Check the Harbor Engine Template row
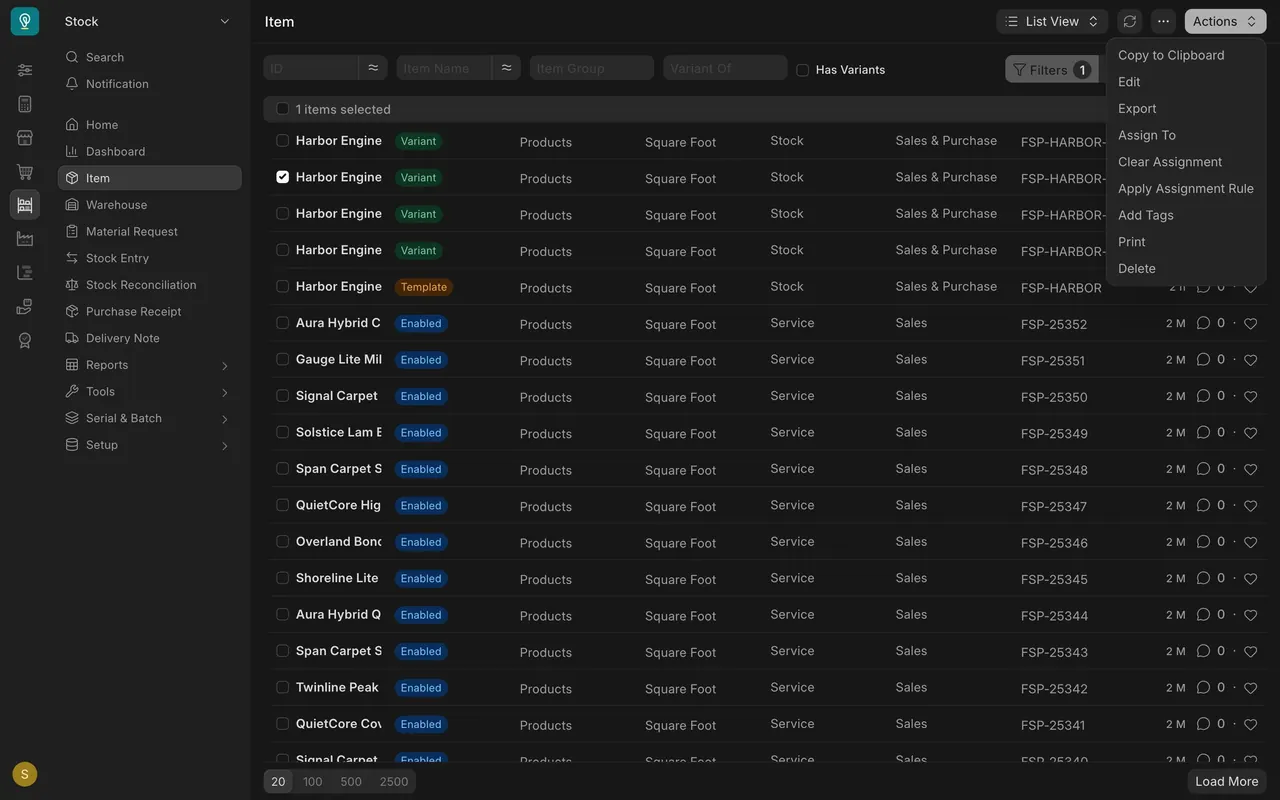 tap(282, 286)
